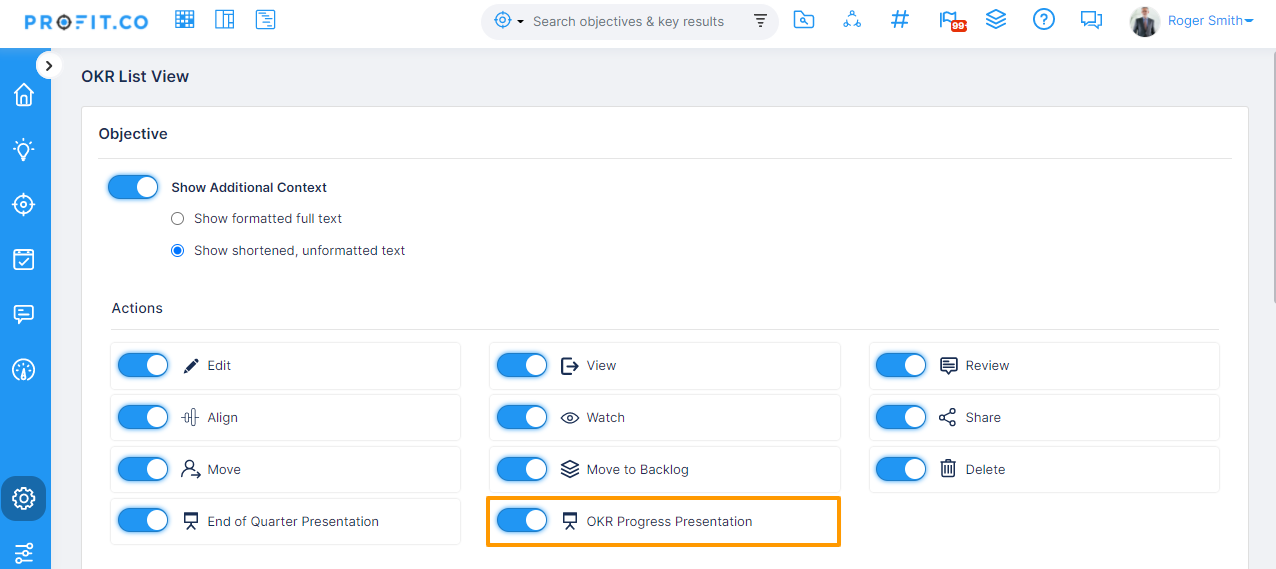Toggle the Align action switch

(143, 417)
